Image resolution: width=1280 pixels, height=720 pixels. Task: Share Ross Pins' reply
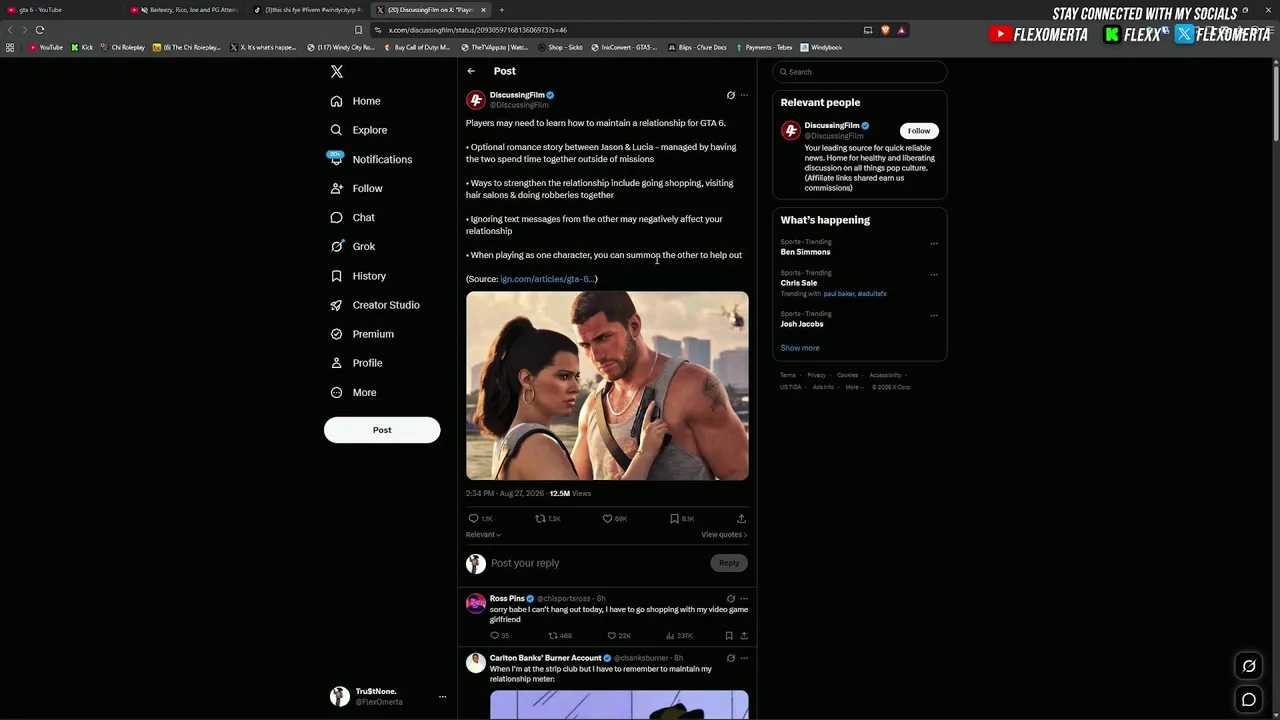coord(743,636)
